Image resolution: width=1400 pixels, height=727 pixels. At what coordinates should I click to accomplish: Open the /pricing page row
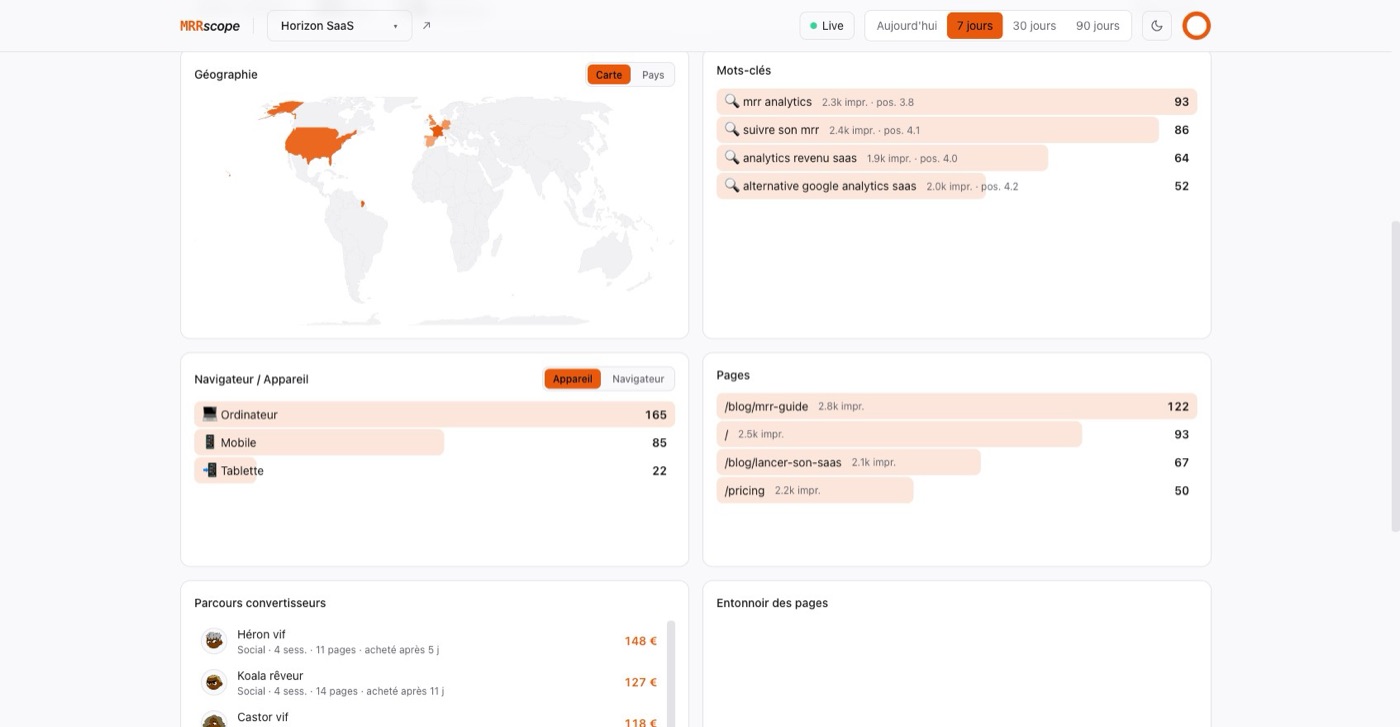pyautogui.click(x=957, y=490)
